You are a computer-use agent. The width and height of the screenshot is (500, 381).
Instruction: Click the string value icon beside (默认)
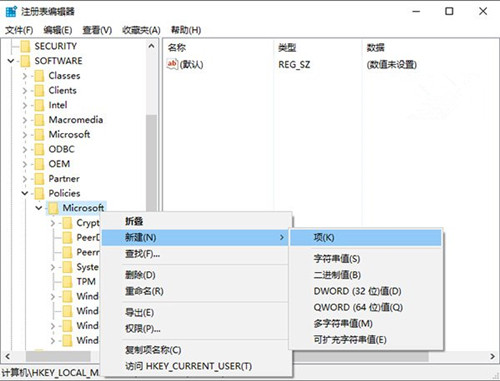[172, 64]
